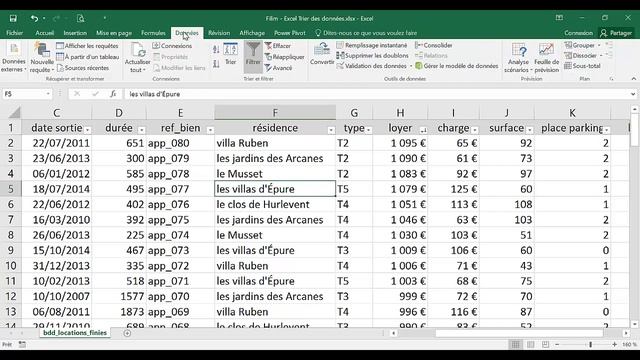Click Connexion sign-in link

click(x=578, y=33)
